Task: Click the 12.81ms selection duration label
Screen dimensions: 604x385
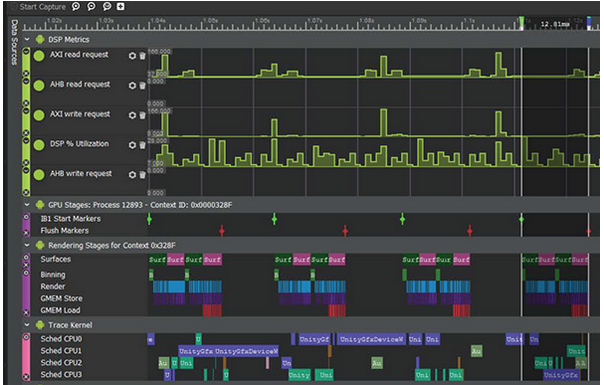Action: (555, 24)
